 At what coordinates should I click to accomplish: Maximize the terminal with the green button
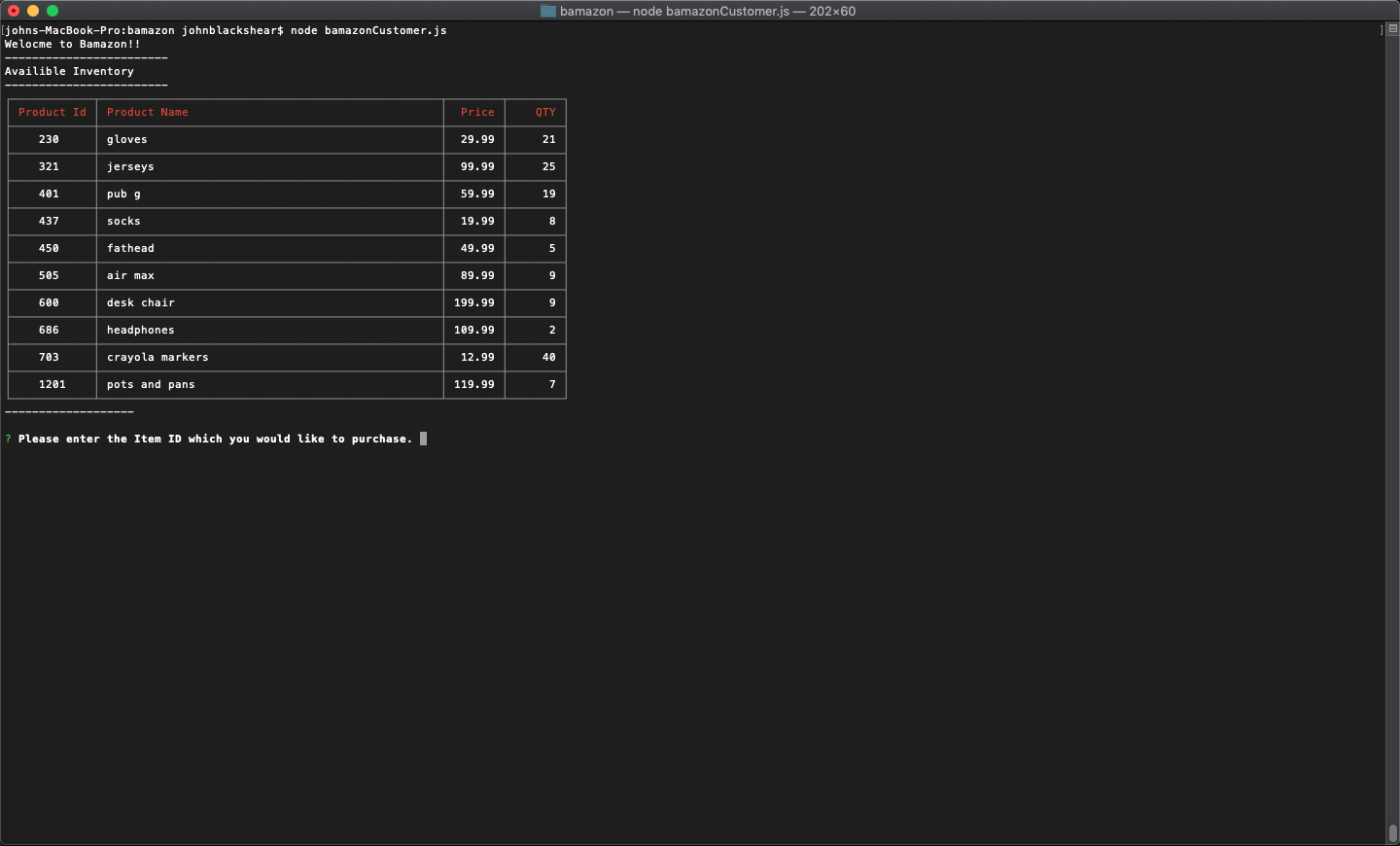tap(52, 11)
